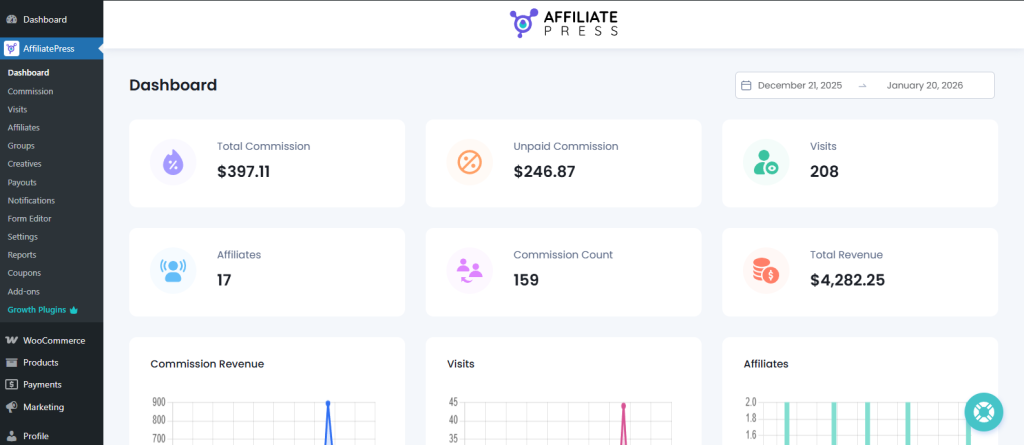
Task: Open the AffiliatePress Dashboard submenu item
Action: 29,73
